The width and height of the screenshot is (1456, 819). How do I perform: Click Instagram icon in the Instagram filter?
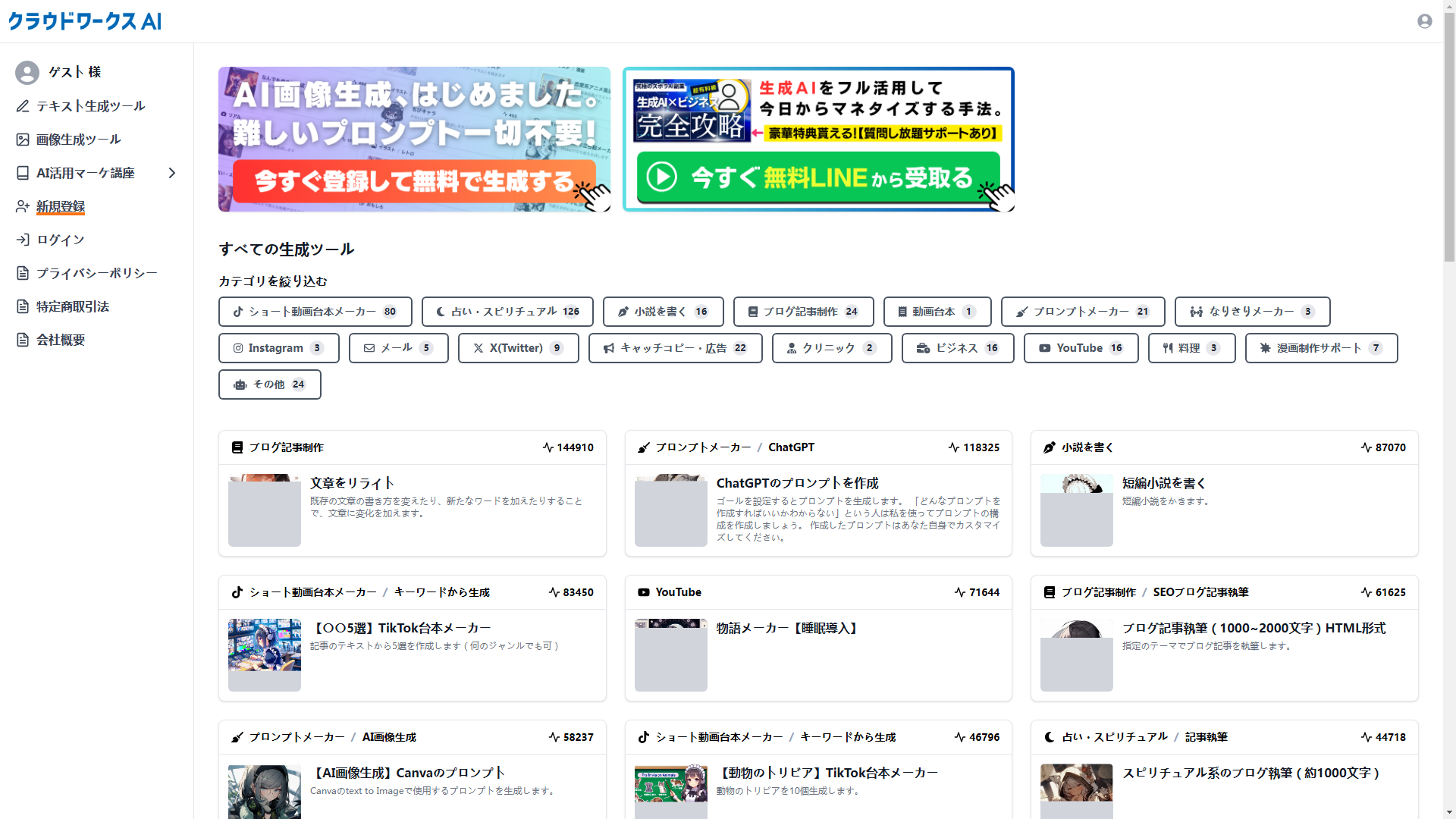[238, 348]
